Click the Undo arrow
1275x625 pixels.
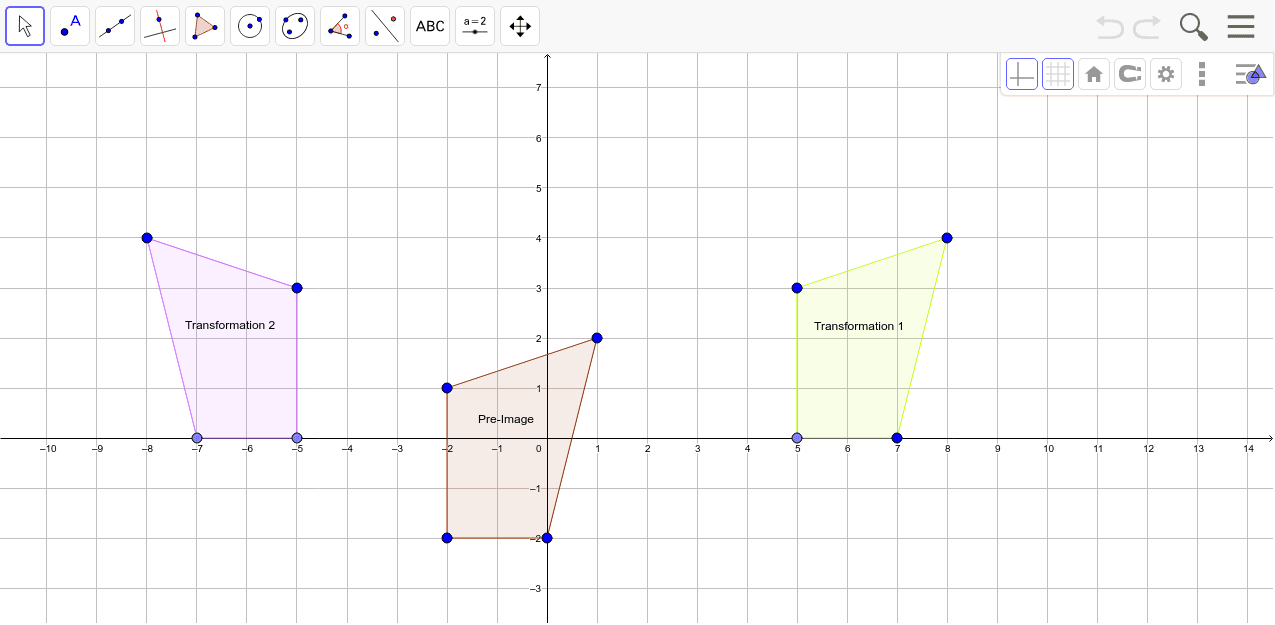click(x=1109, y=26)
